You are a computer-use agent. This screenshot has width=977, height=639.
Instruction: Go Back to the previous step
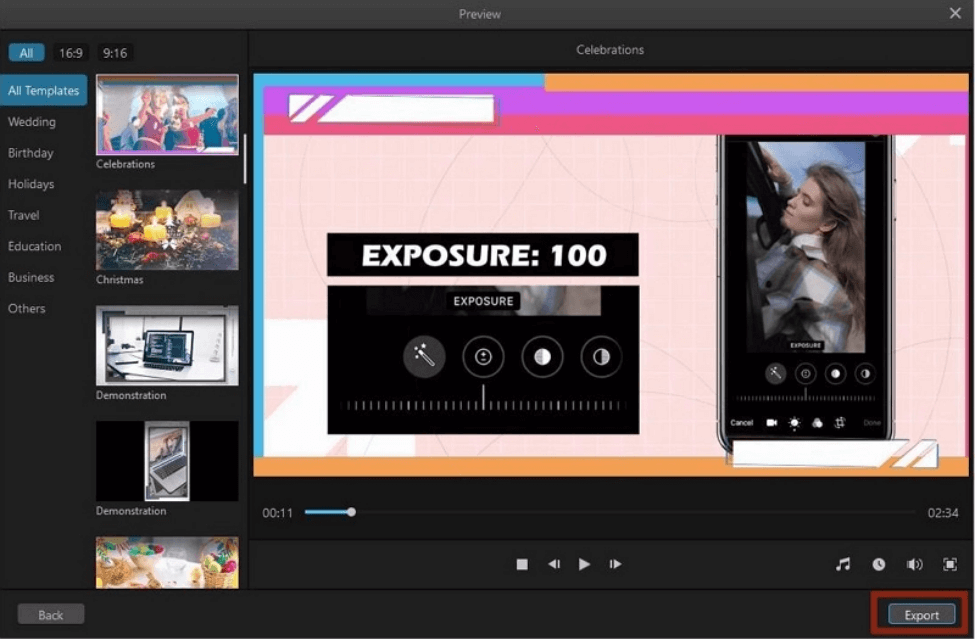pyautogui.click(x=50, y=615)
